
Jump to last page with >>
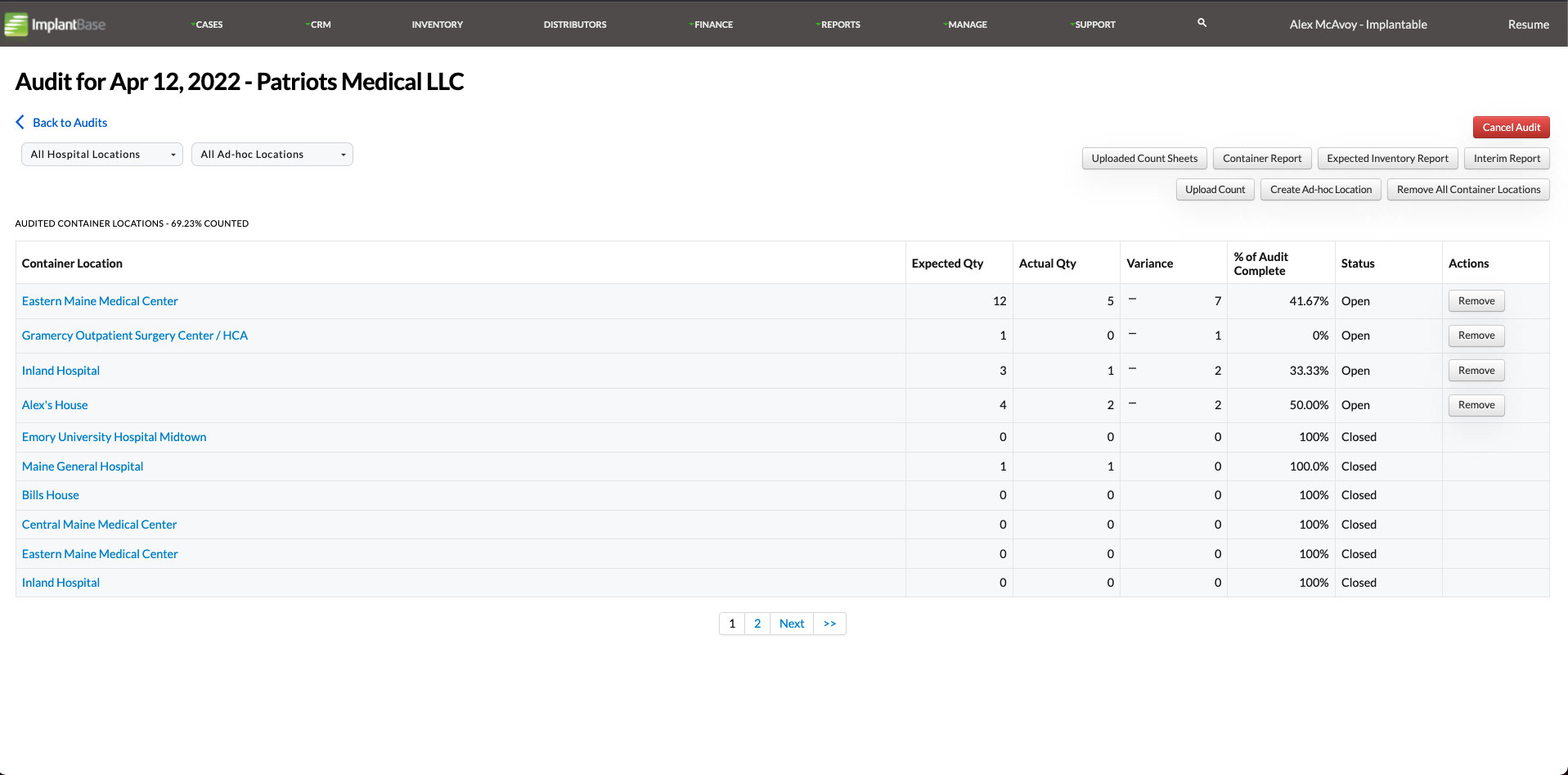coord(830,624)
